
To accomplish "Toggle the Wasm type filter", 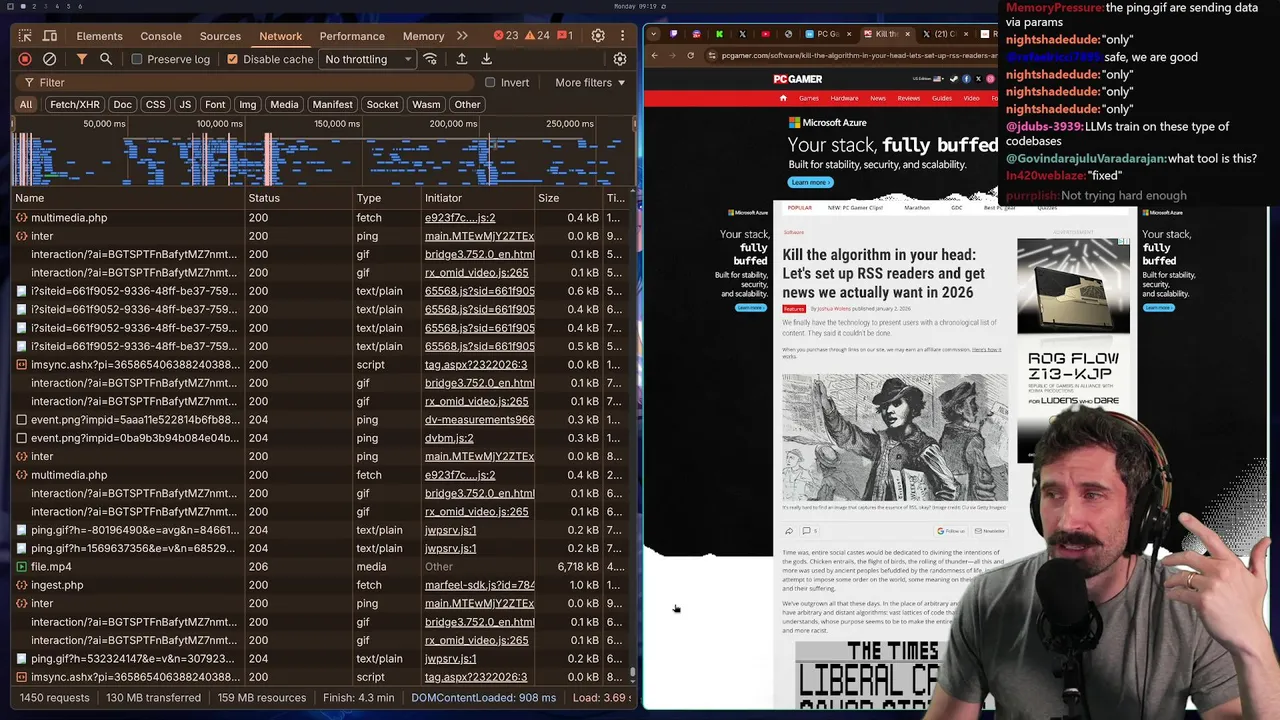I will 426,104.
